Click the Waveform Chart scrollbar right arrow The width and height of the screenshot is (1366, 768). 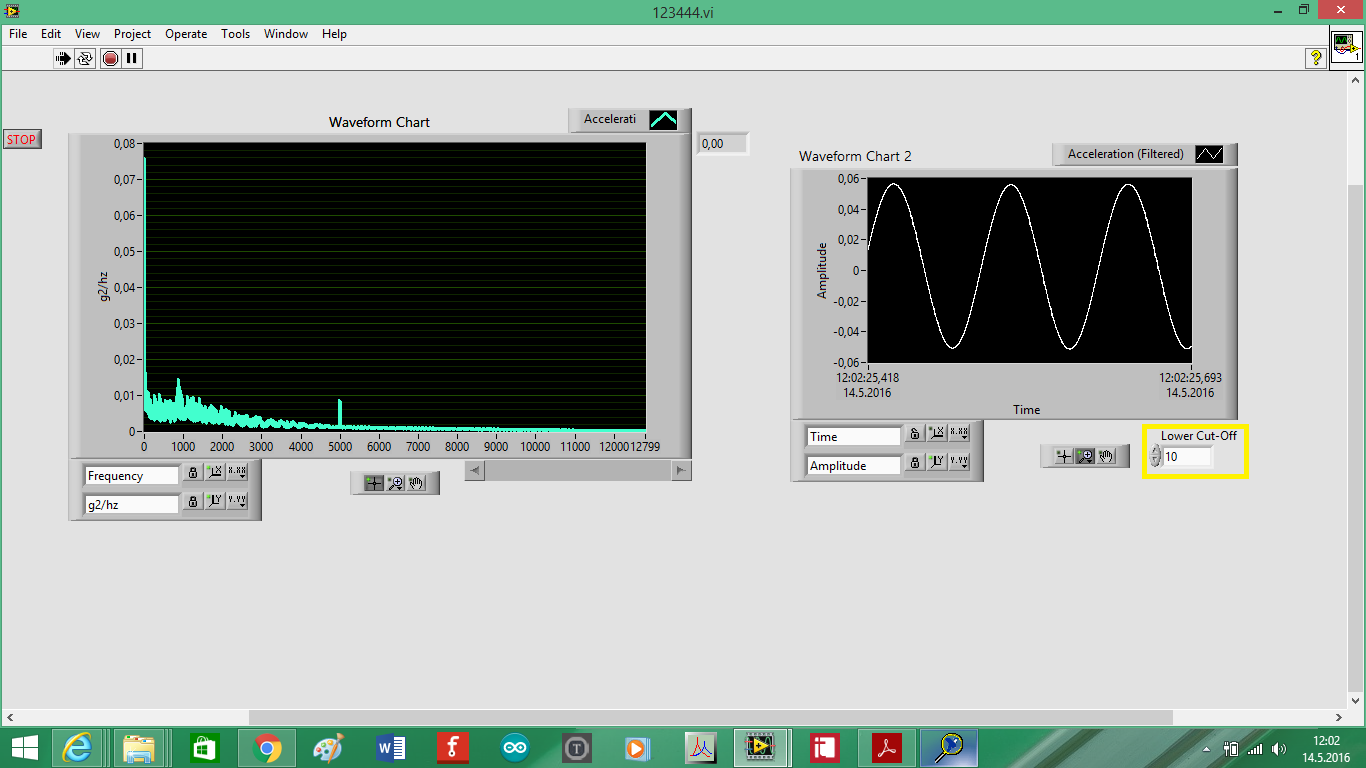coord(681,470)
